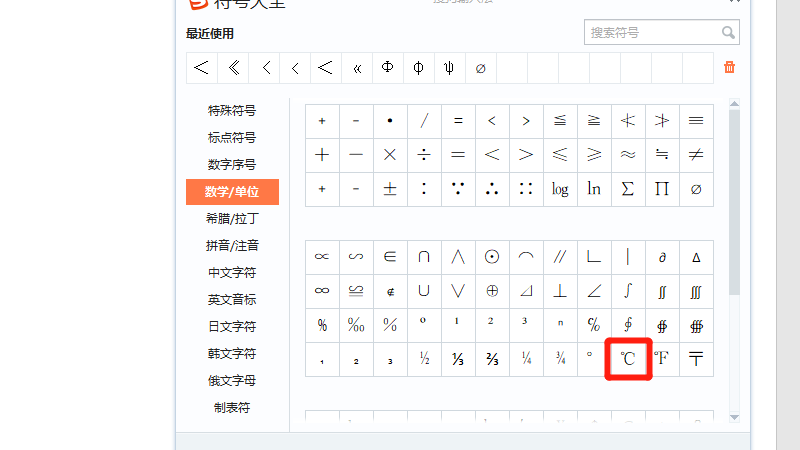The height and width of the screenshot is (450, 800).
Task: Click the search magnifier icon
Action: point(728,33)
